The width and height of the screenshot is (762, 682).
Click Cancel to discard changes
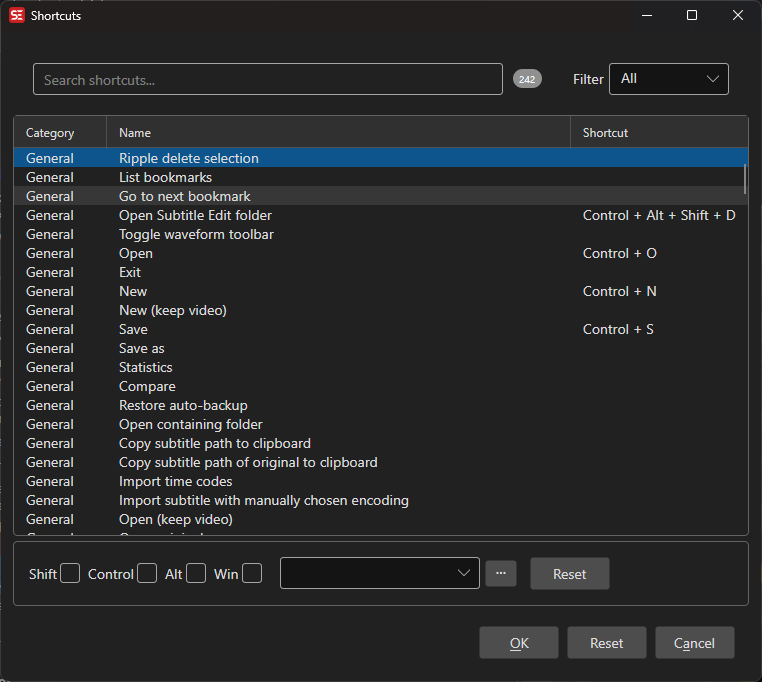tap(694, 643)
